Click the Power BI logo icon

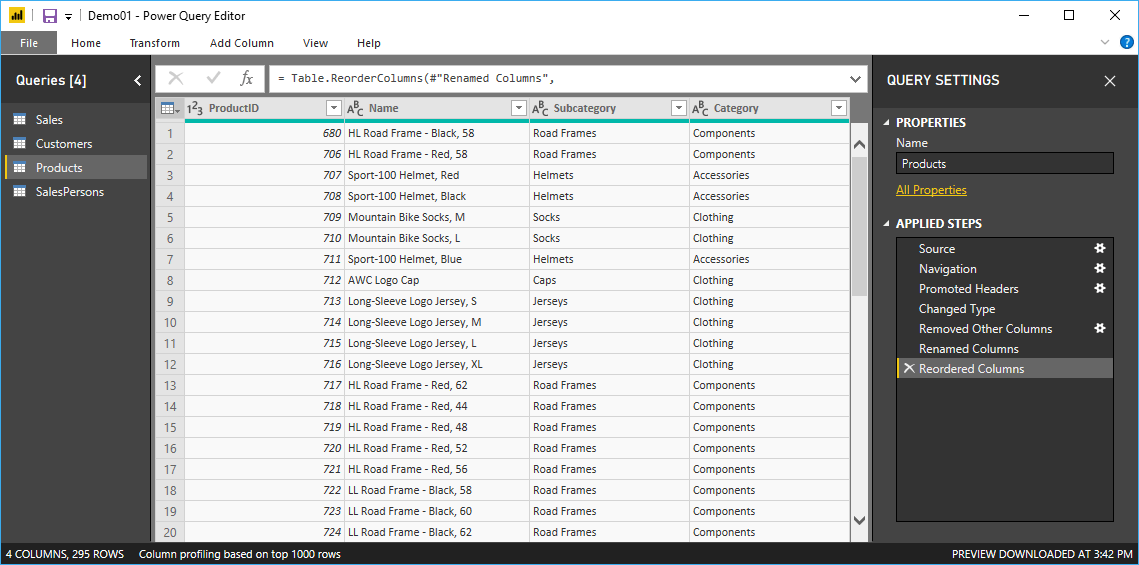17,16
